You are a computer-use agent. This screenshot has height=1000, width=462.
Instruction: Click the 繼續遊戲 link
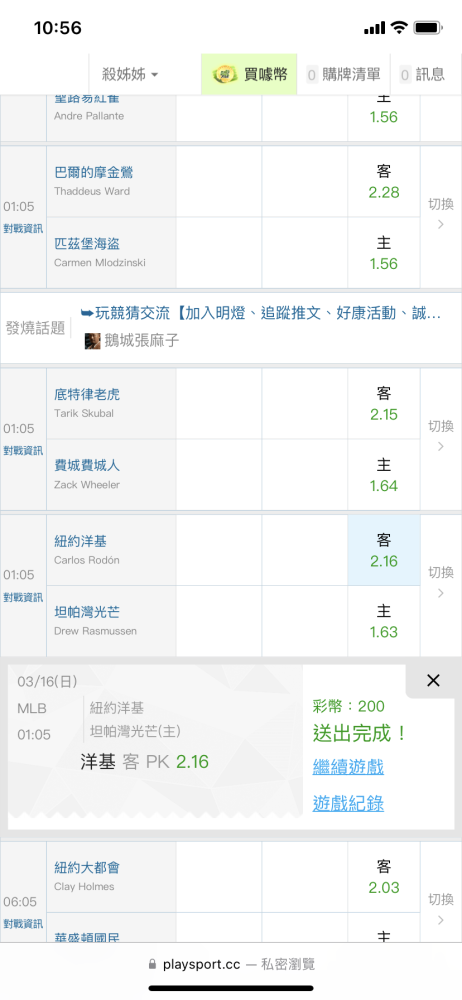pos(348,767)
